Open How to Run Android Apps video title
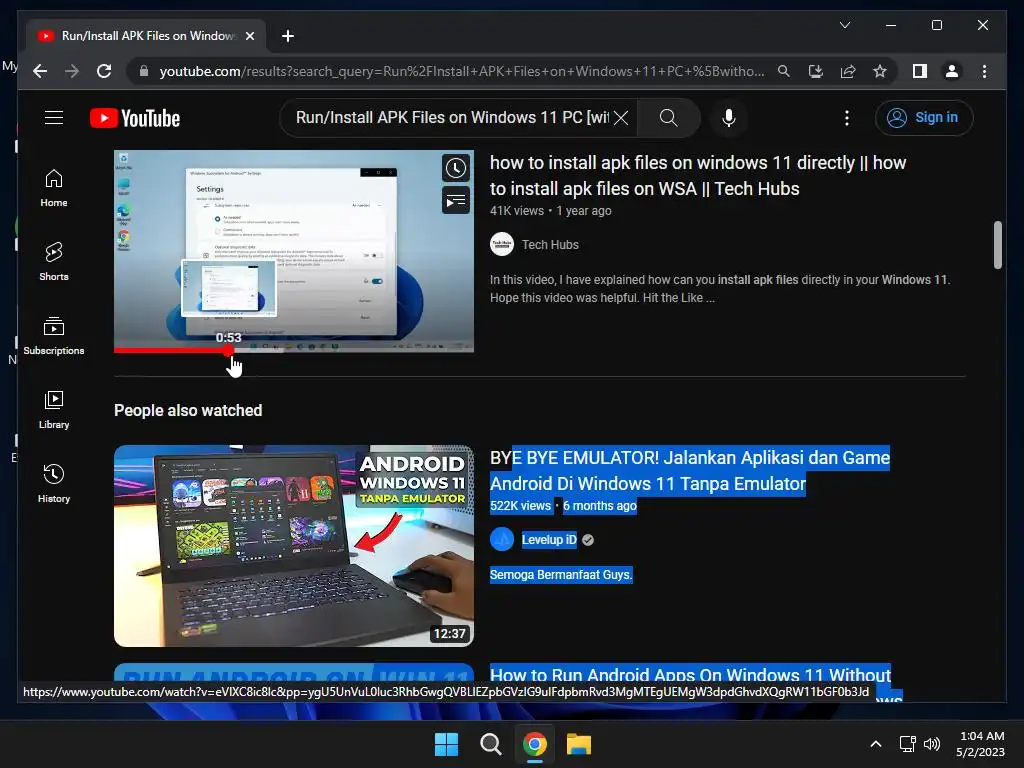The height and width of the screenshot is (768, 1024). click(690, 675)
